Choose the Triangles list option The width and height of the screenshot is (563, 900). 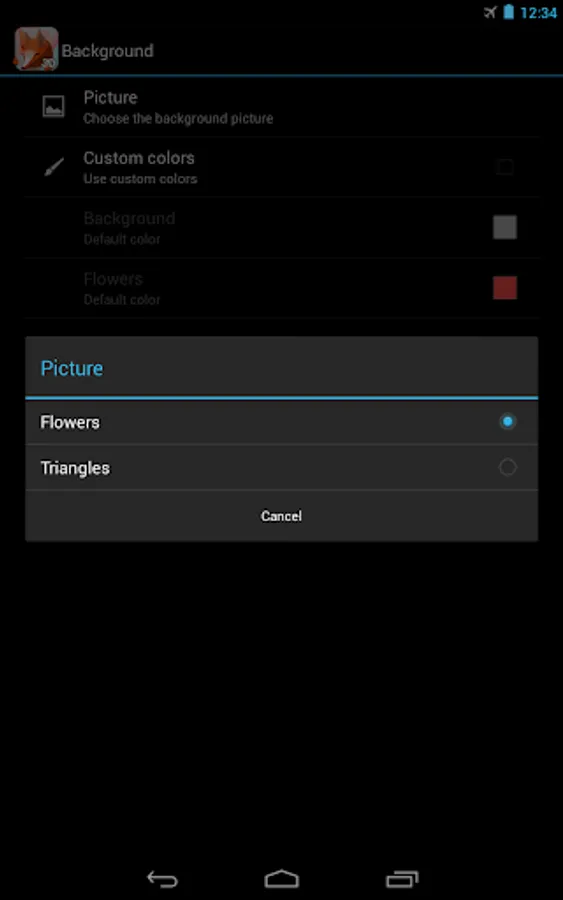pyautogui.click(x=281, y=467)
